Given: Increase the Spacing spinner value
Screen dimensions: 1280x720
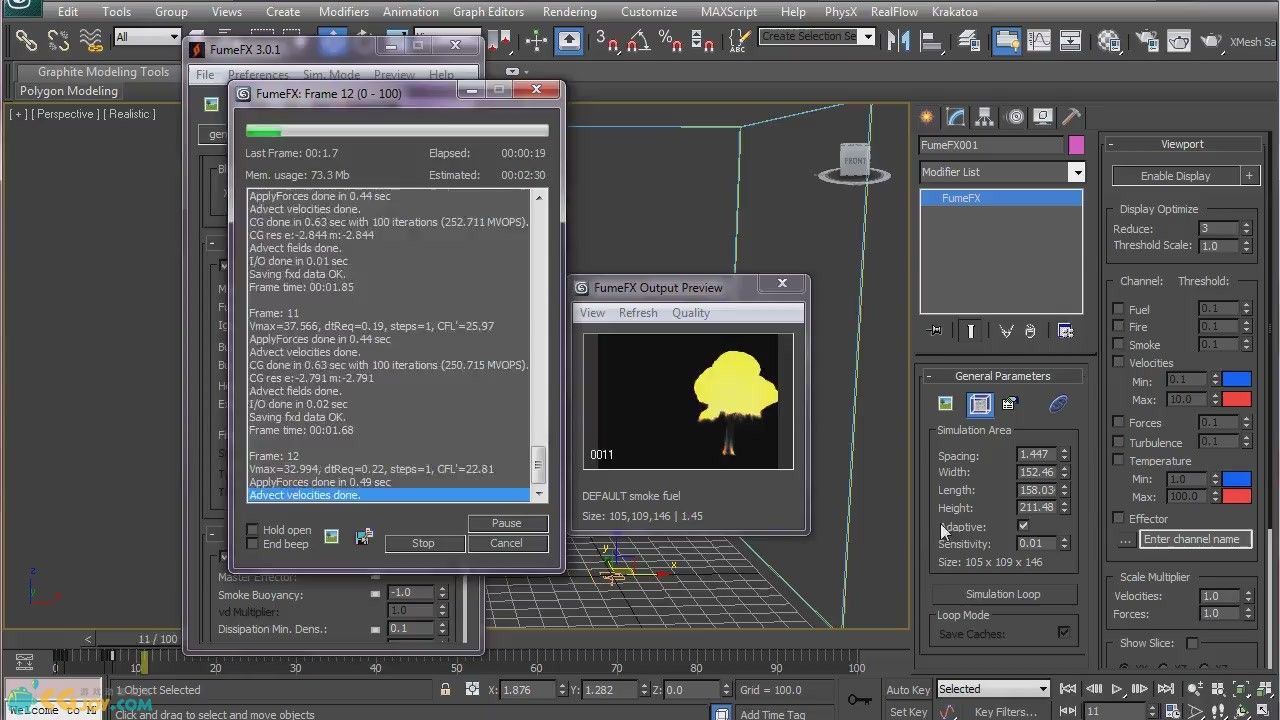Looking at the screenshot, I should (x=1064, y=451).
